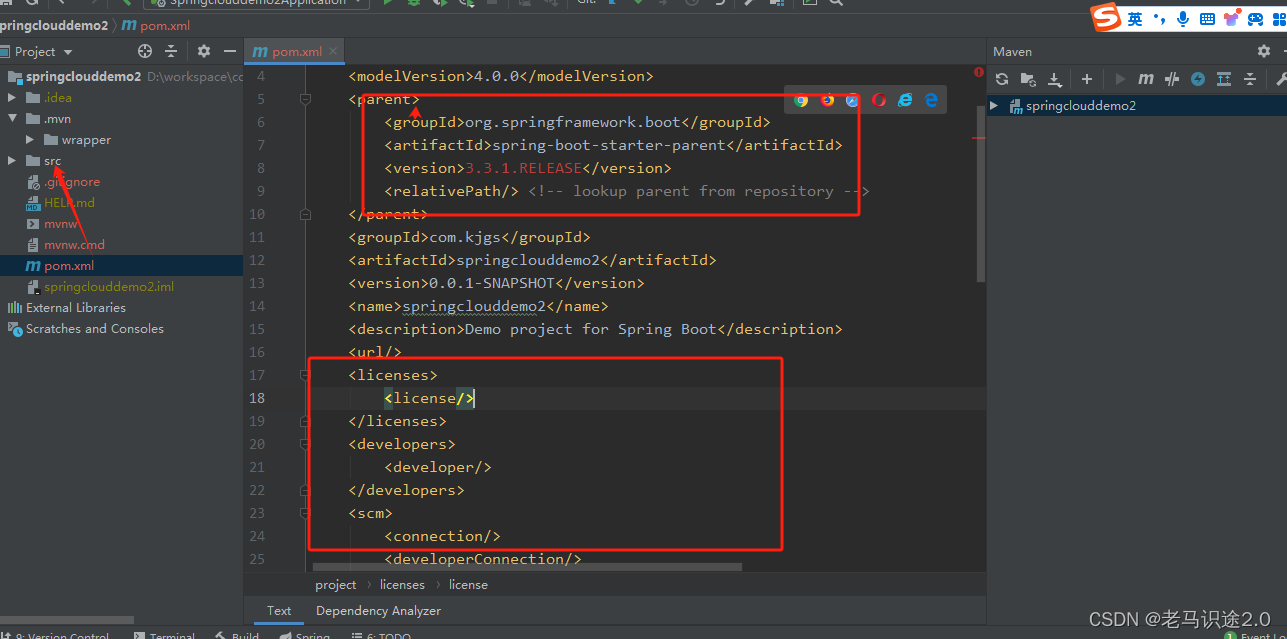Select springclouddemo2 in Maven panel
Image resolution: width=1287 pixels, height=639 pixels.
(x=1080, y=105)
